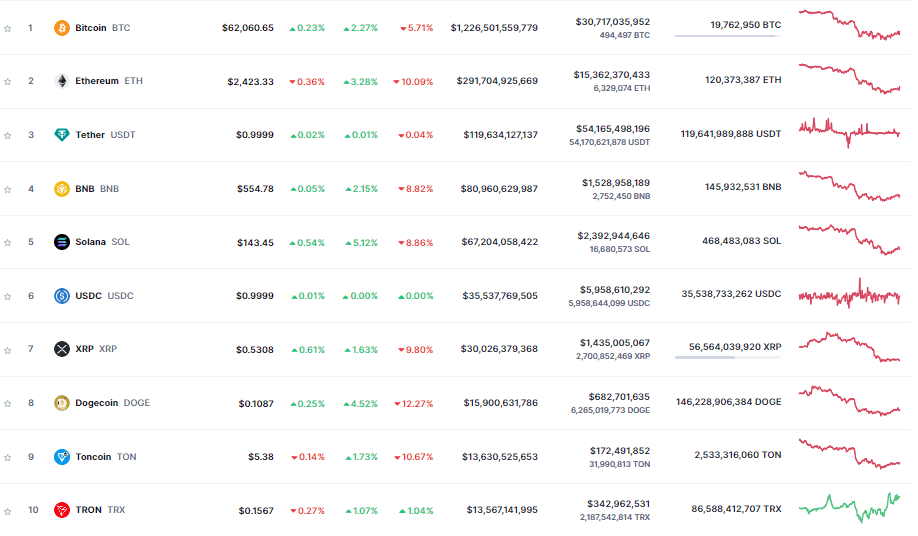Click Ethereum market cap $291,704,925,669
The image size is (918, 536).
pyautogui.click(x=497, y=81)
